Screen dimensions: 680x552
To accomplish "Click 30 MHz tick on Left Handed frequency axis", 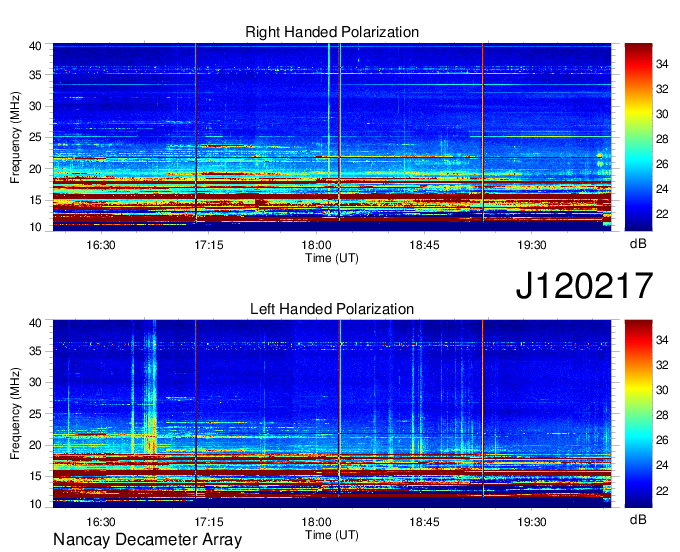I will pyautogui.click(x=36, y=382).
